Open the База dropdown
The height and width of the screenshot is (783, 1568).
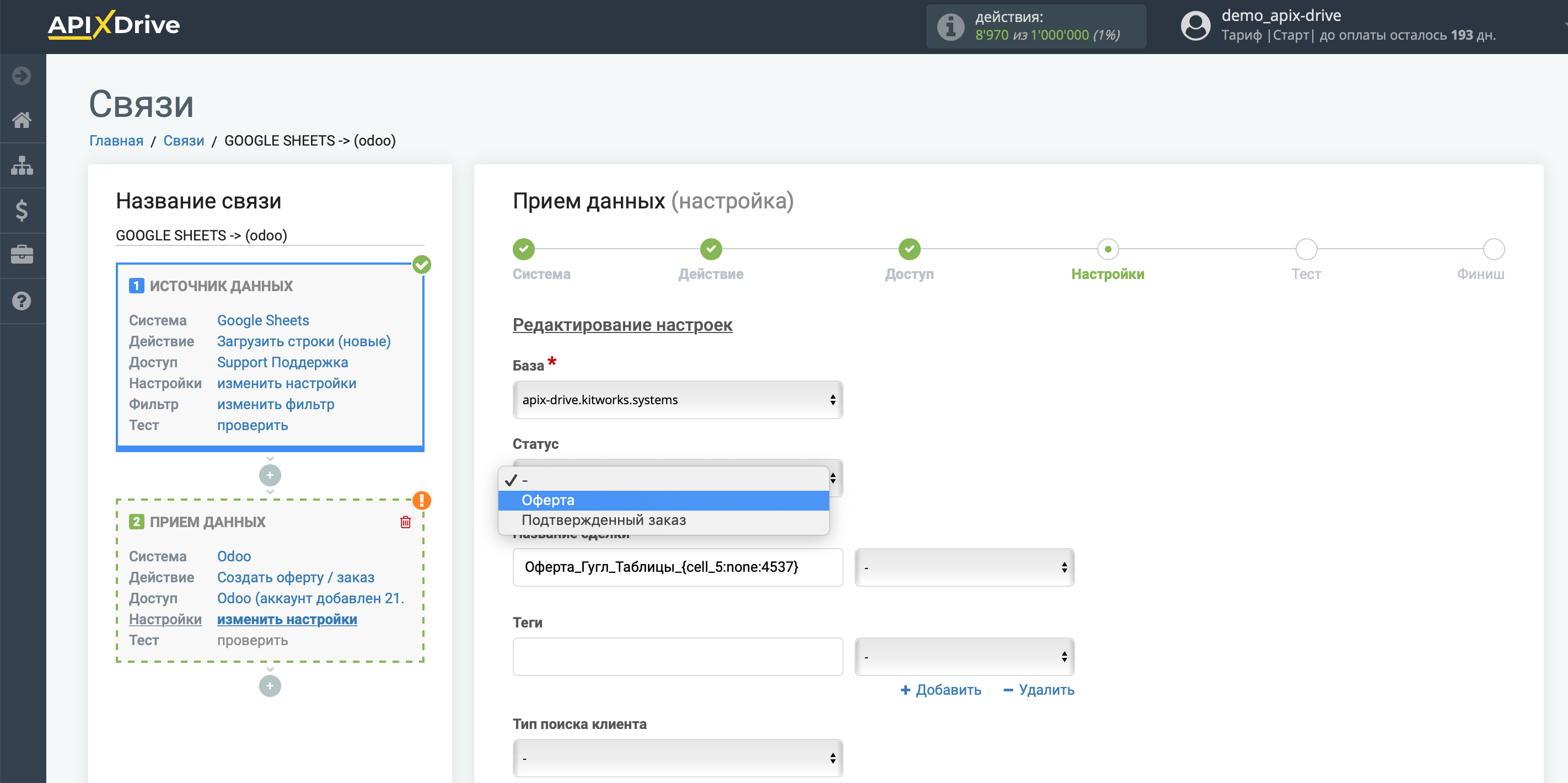pos(678,399)
